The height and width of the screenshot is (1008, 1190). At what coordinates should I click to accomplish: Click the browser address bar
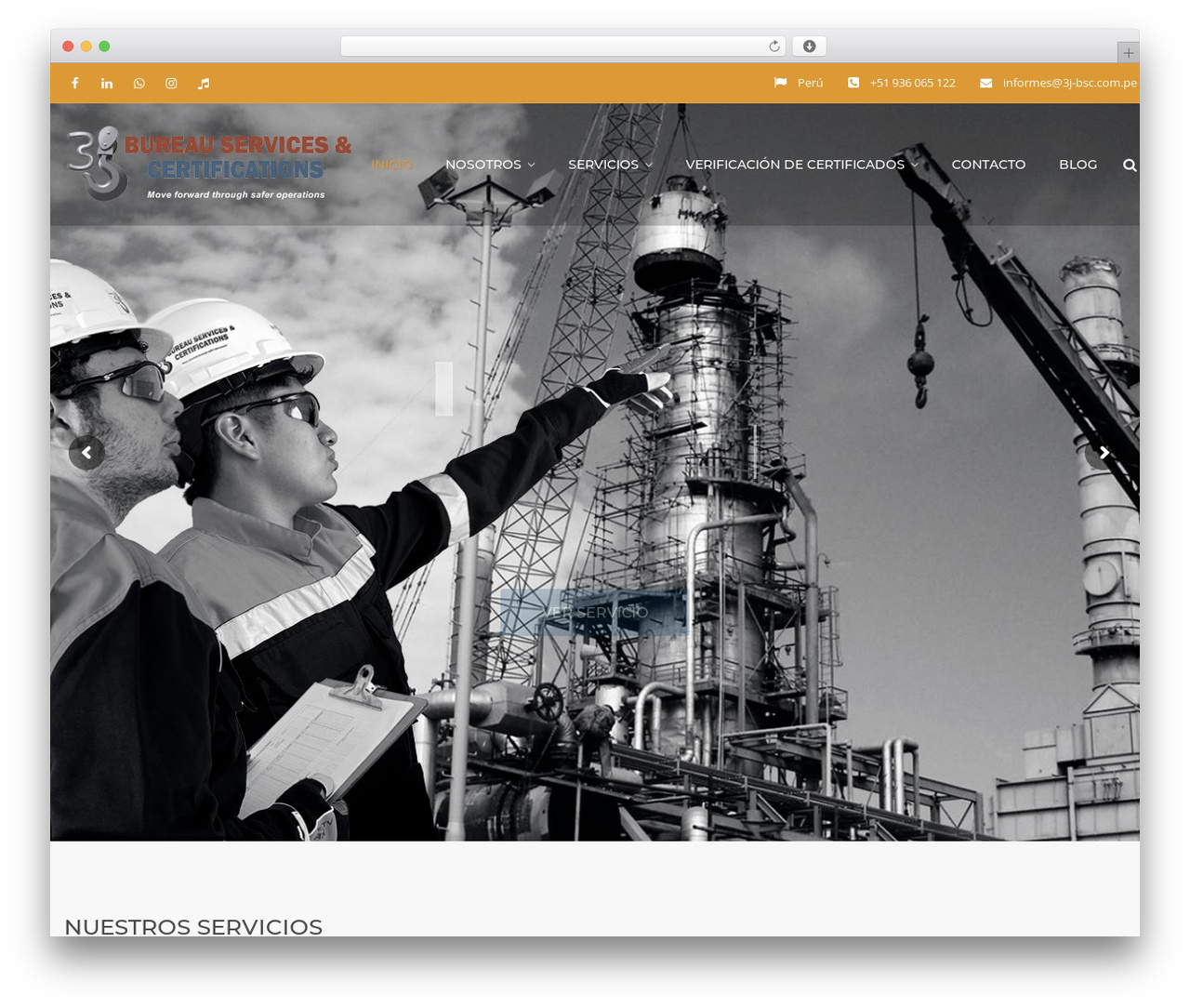(563, 46)
